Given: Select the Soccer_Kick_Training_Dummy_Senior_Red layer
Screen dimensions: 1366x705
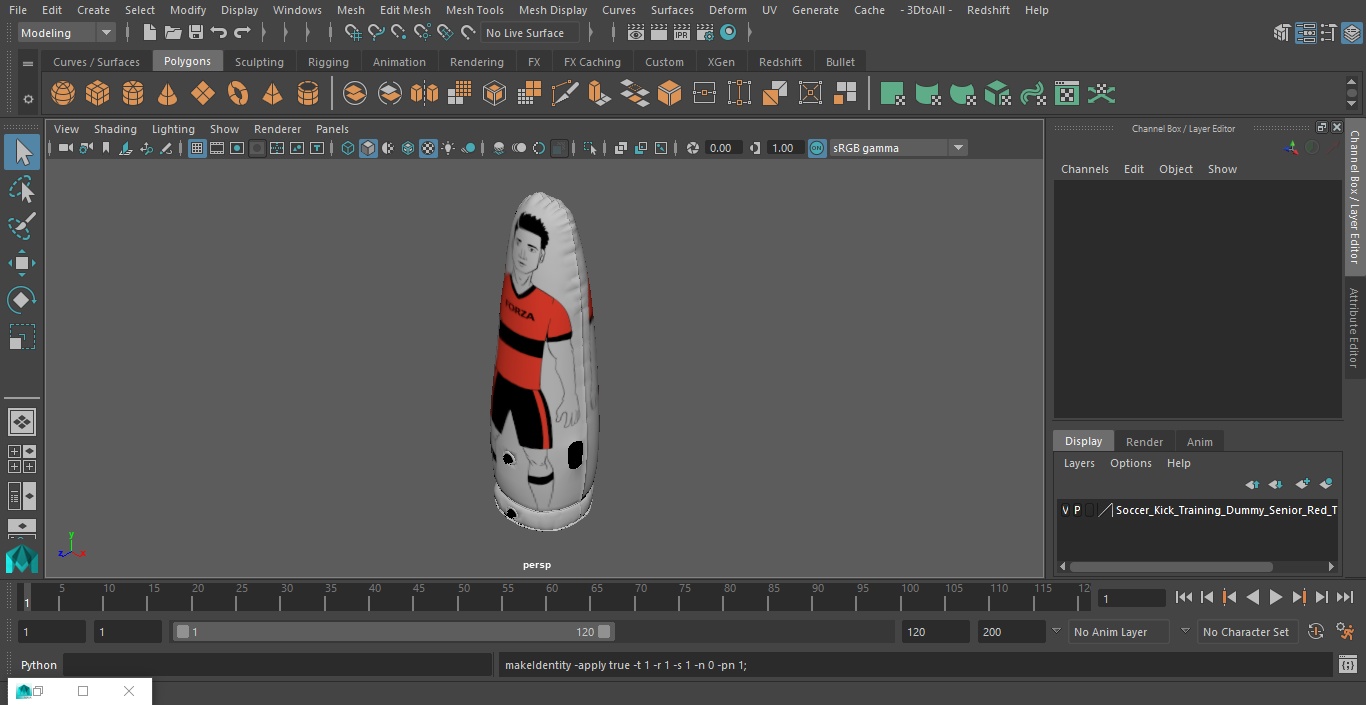Looking at the screenshot, I should click(x=1226, y=510).
